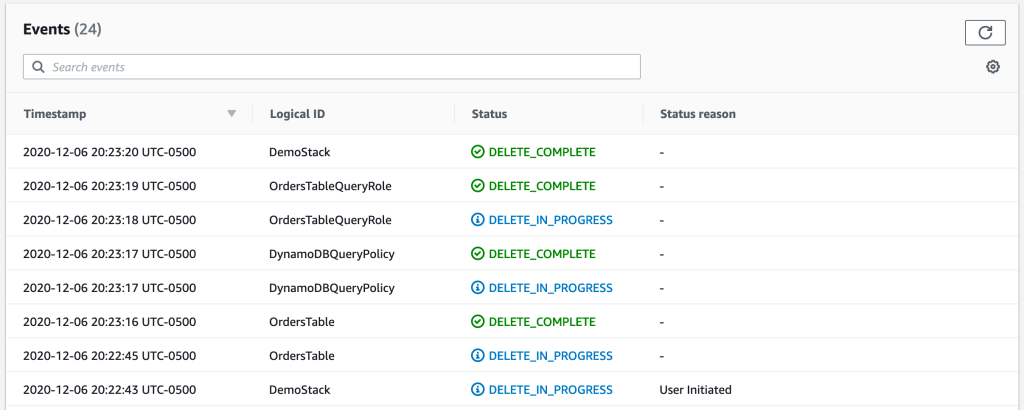
Task: Click the DemoStack DELETE_COMPLETE check icon
Action: pos(478,152)
